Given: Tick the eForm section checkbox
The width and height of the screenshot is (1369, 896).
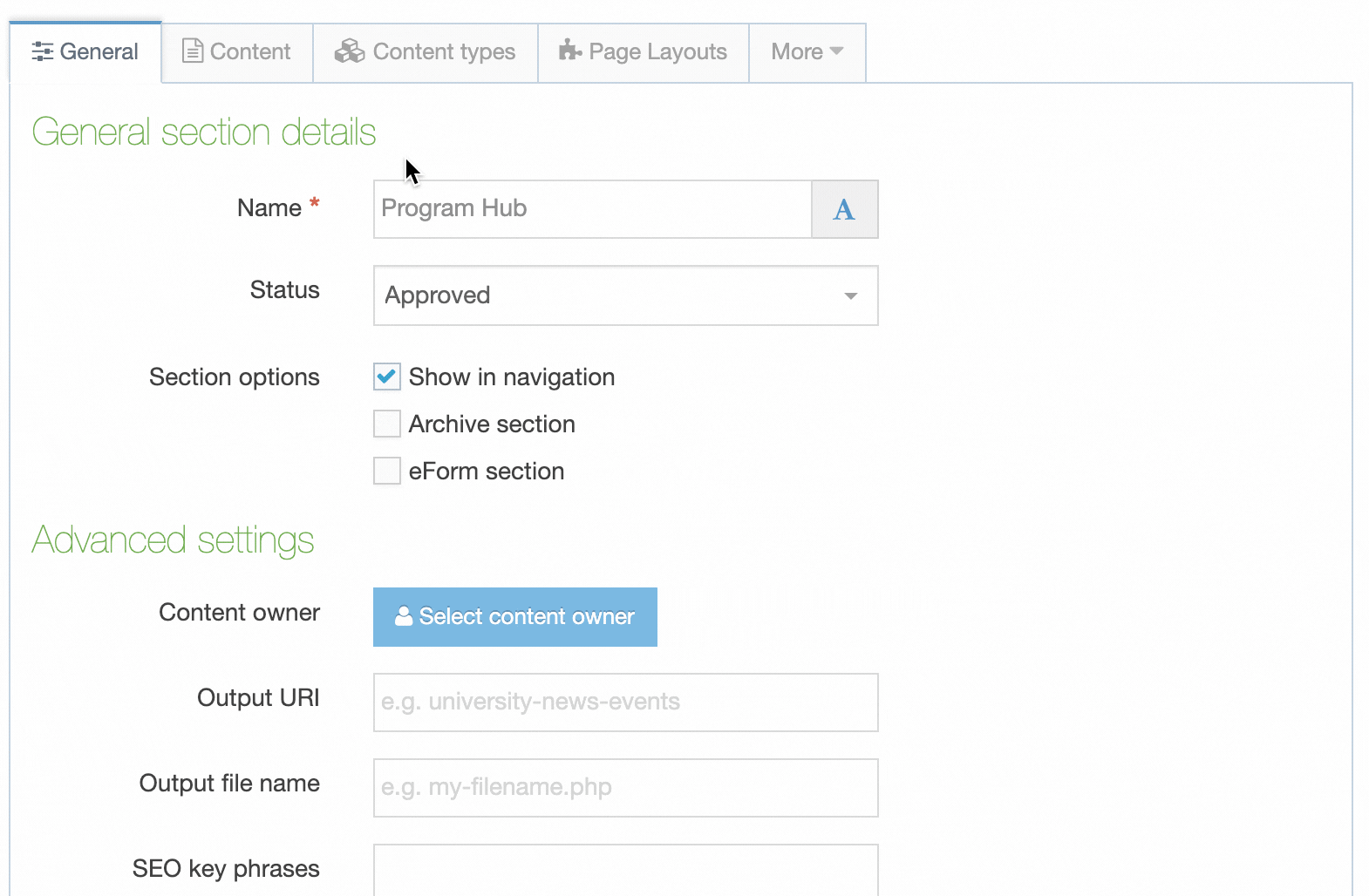Looking at the screenshot, I should tap(387, 472).
